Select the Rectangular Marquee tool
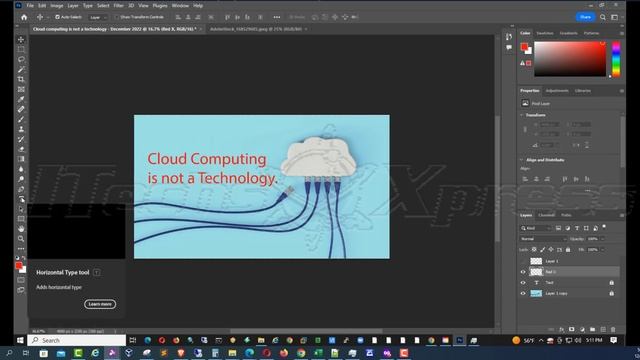Screen dimensions: 640x360 pyautogui.click(x=21, y=49)
